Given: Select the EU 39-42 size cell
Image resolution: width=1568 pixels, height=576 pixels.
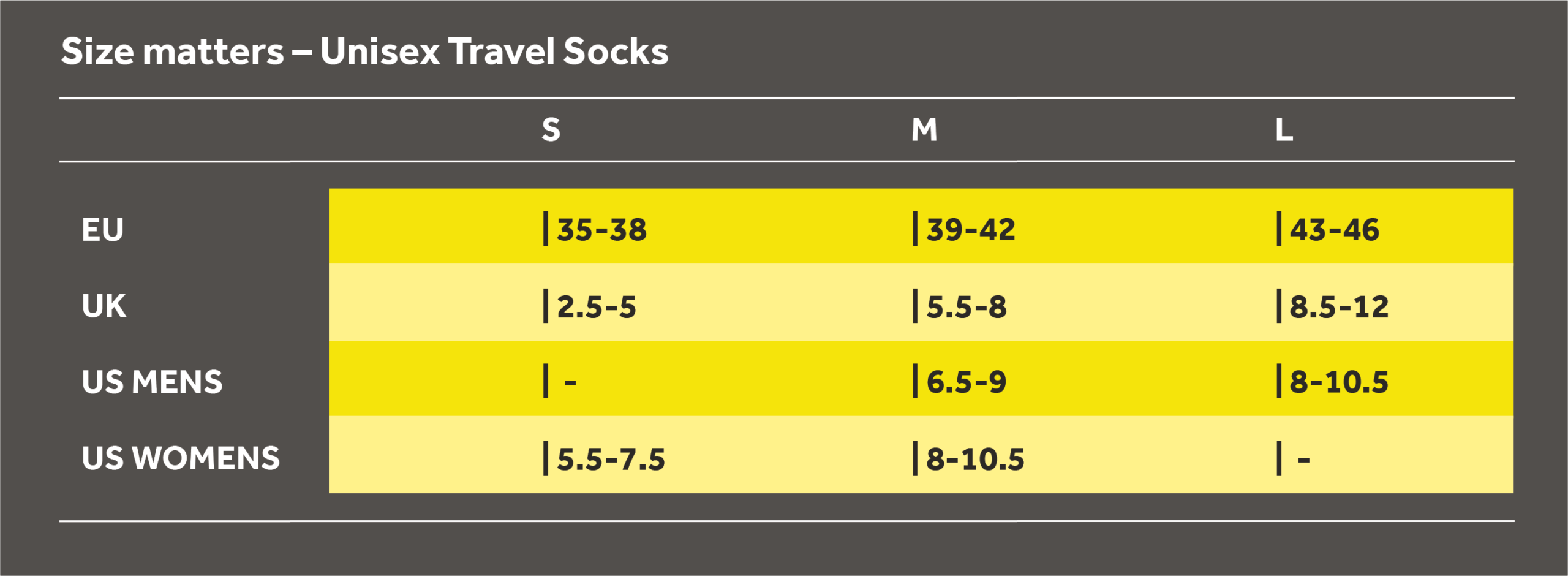Looking at the screenshot, I should pos(971,230).
